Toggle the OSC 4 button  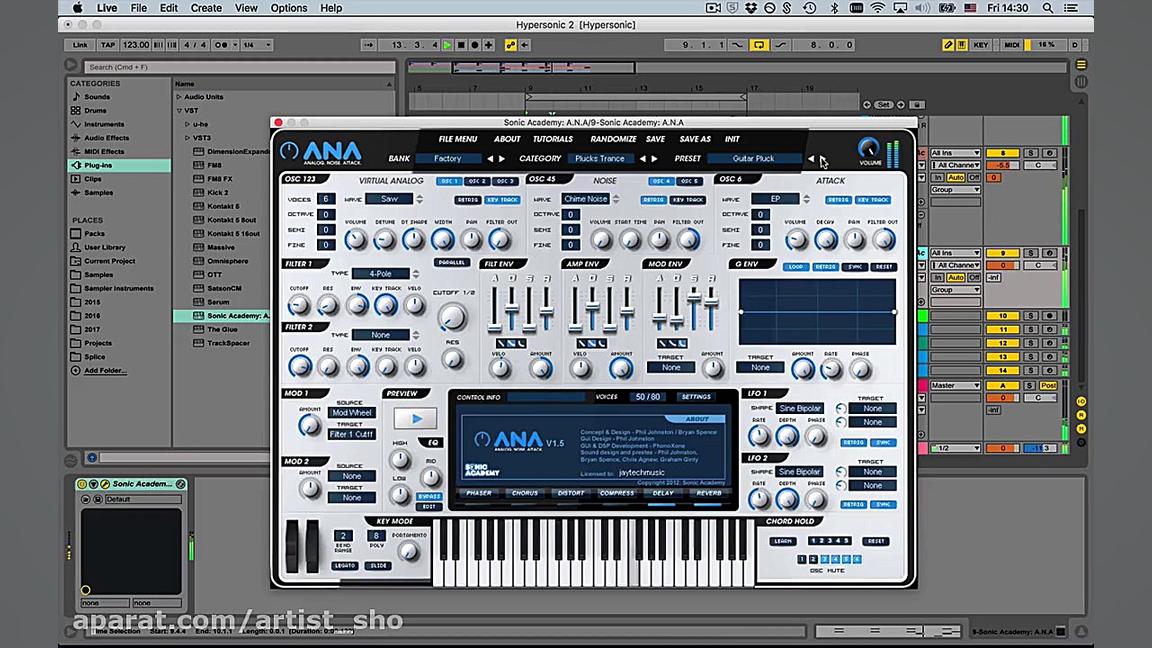tap(660, 181)
